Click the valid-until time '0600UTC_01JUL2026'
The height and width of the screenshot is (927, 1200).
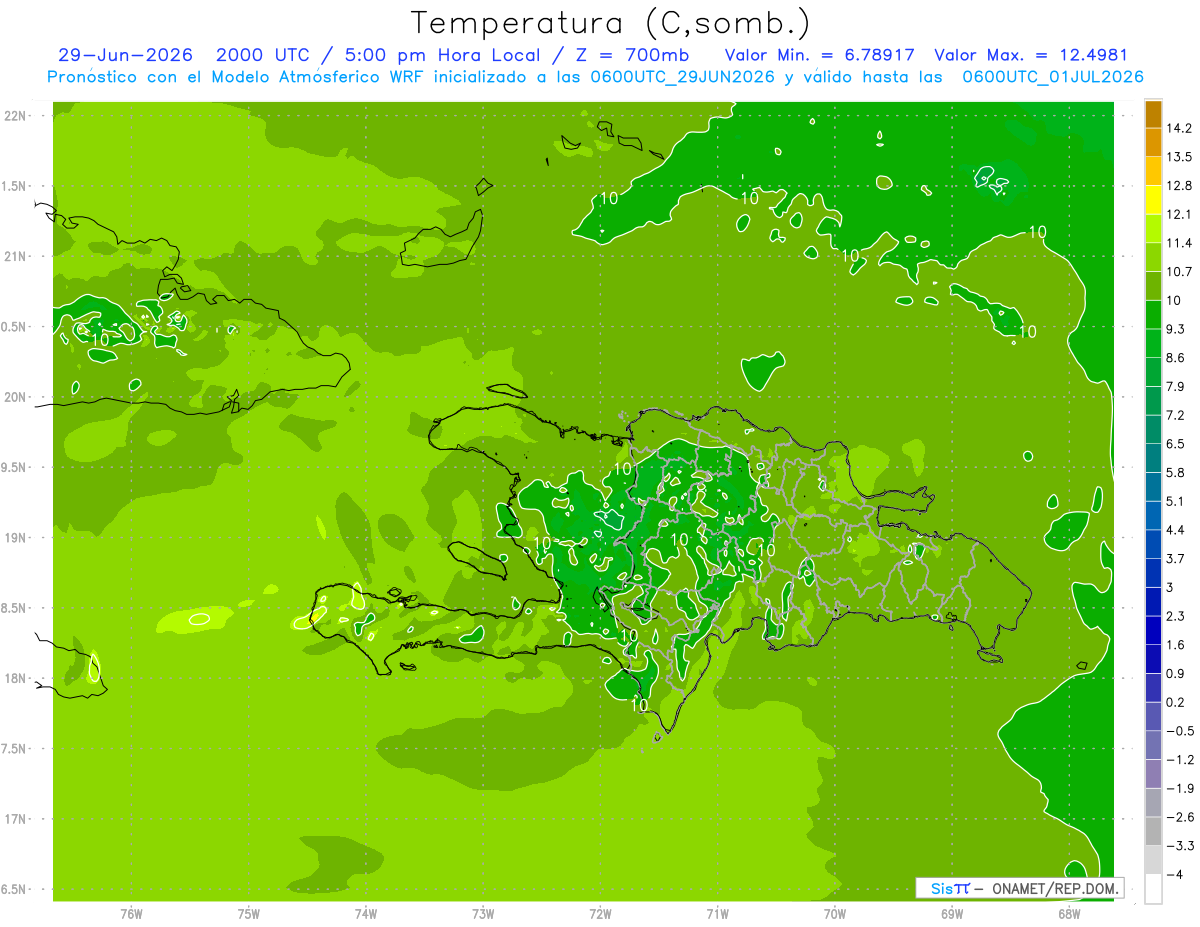pyautogui.click(x=1053, y=77)
